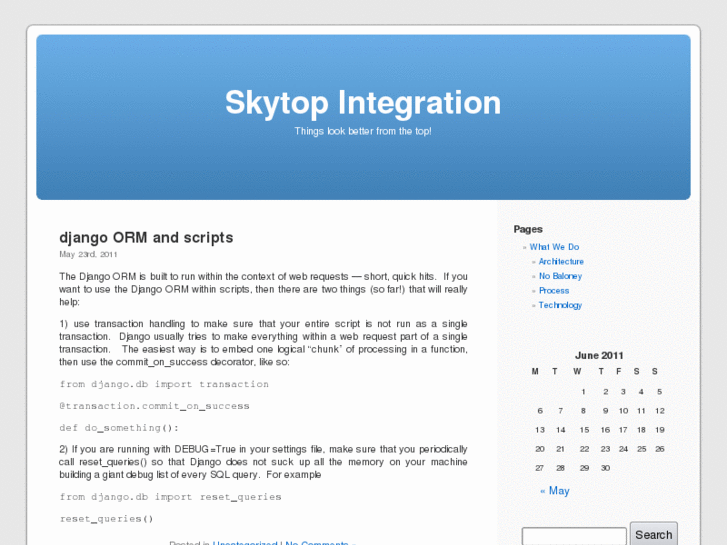The height and width of the screenshot is (545, 727).
Task: Select day 30 in the calendar
Action: click(x=605, y=468)
